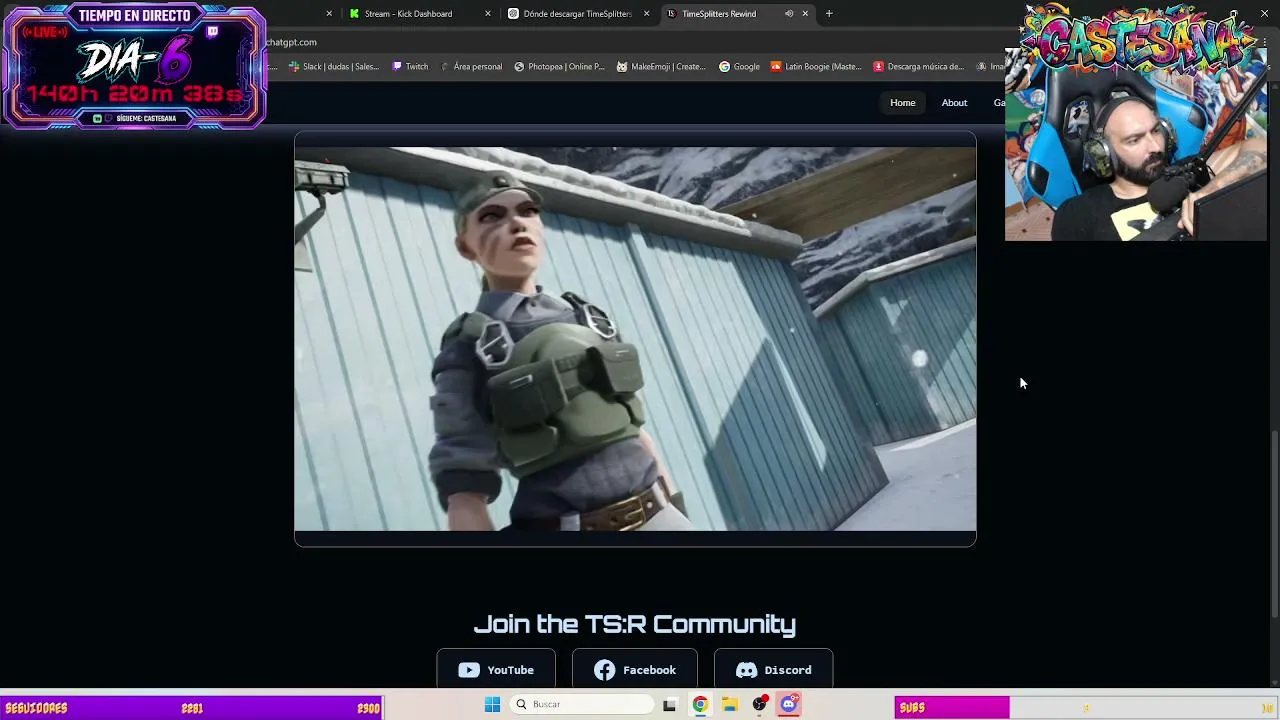
Task: Close the TimeSplitters Rewind tab
Action: coord(805,14)
